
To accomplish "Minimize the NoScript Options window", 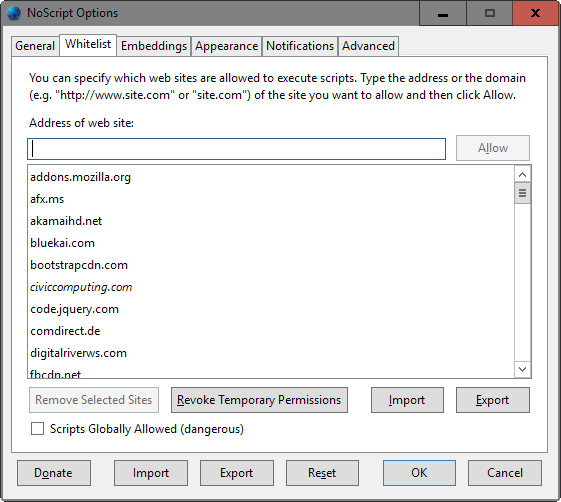I will click(x=443, y=13).
